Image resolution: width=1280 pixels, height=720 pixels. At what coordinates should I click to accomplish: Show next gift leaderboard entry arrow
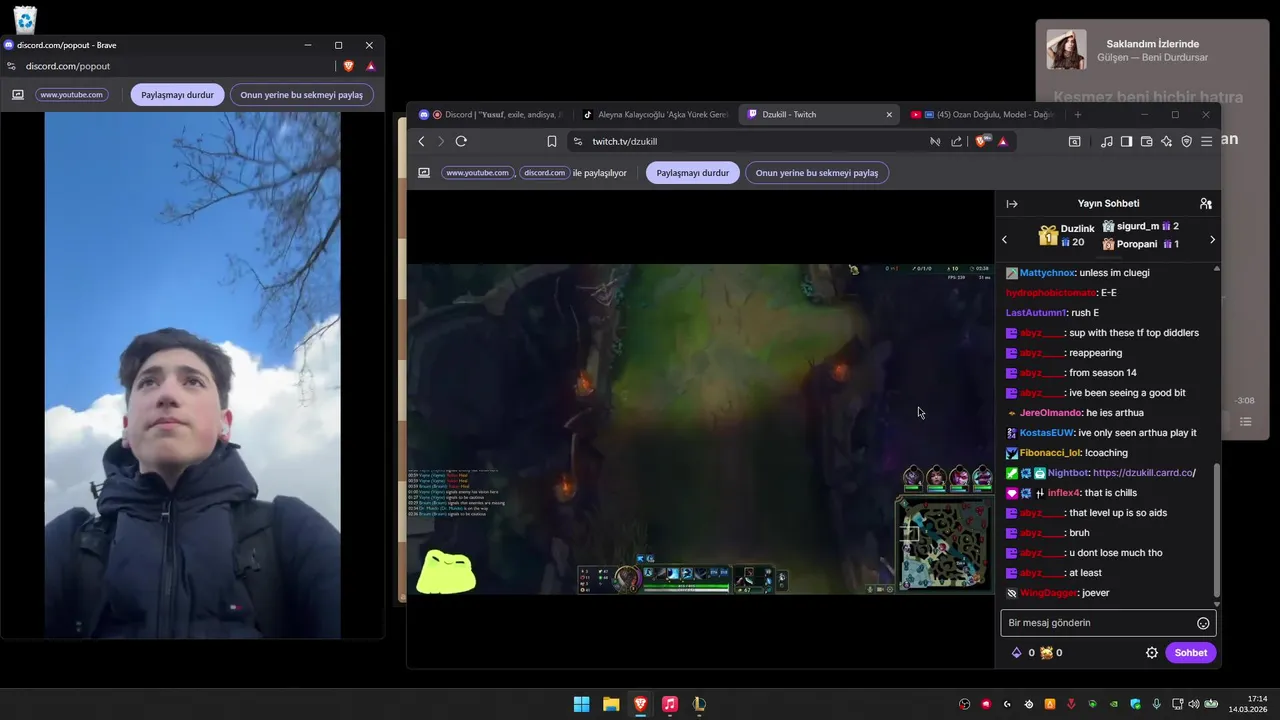coord(1212,239)
